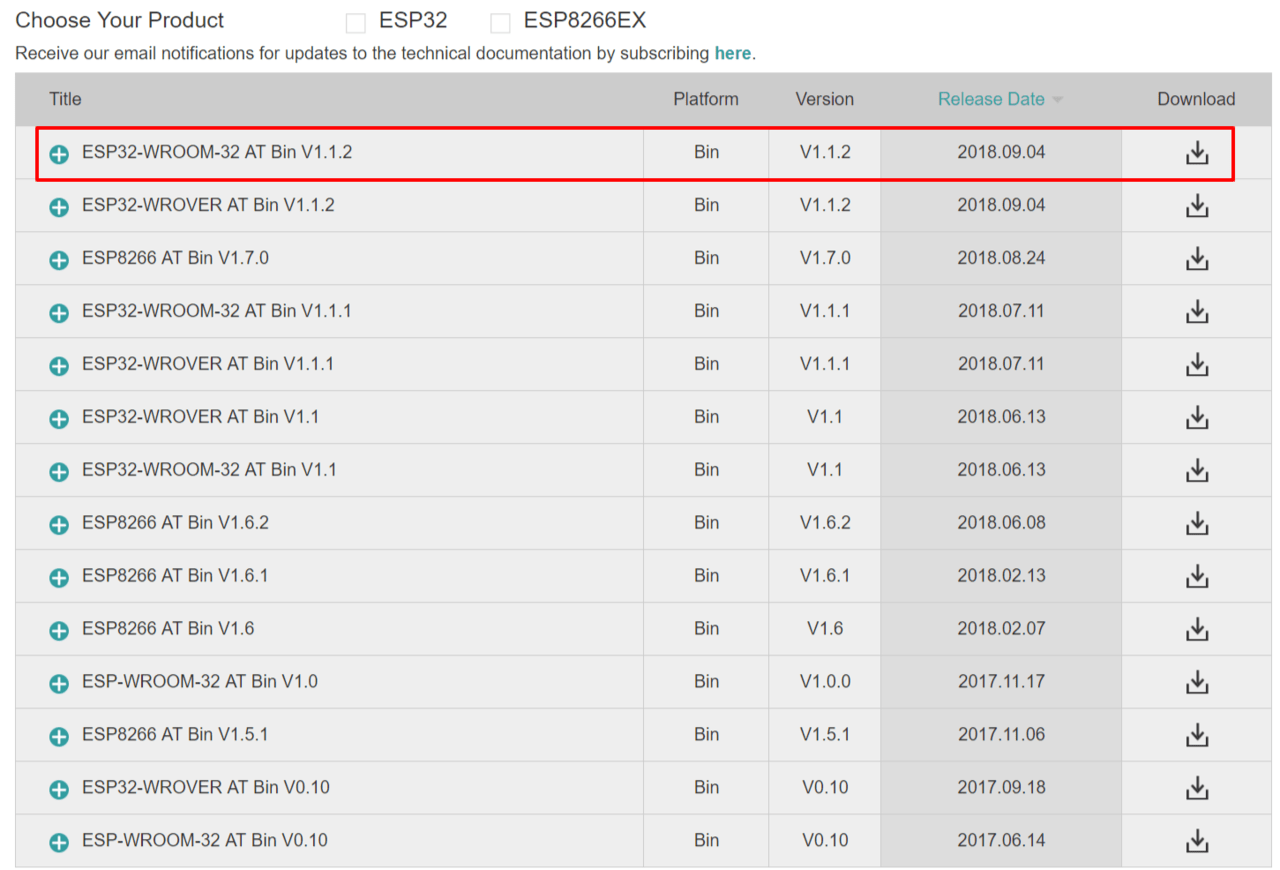Click download icon for ESP8266 V1.7.0

1196,259
